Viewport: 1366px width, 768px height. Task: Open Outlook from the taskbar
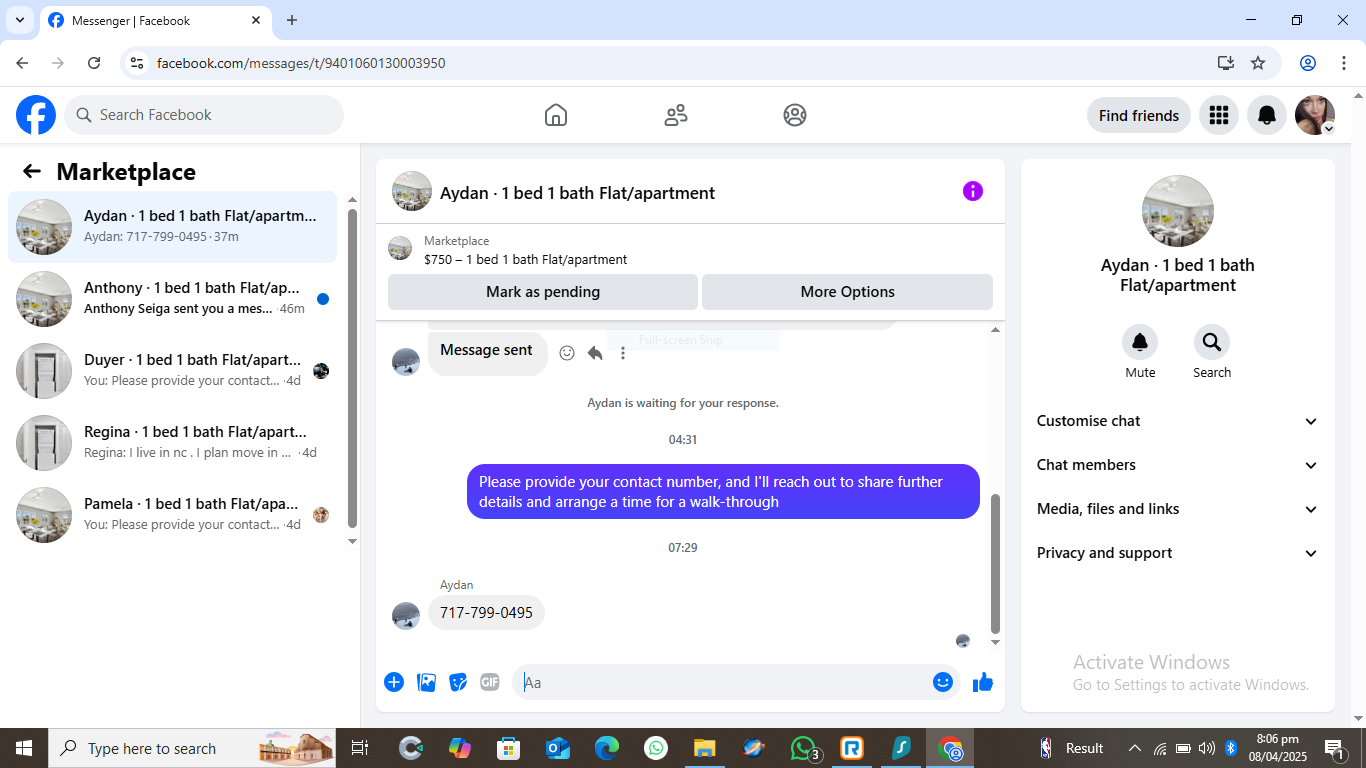(557, 748)
